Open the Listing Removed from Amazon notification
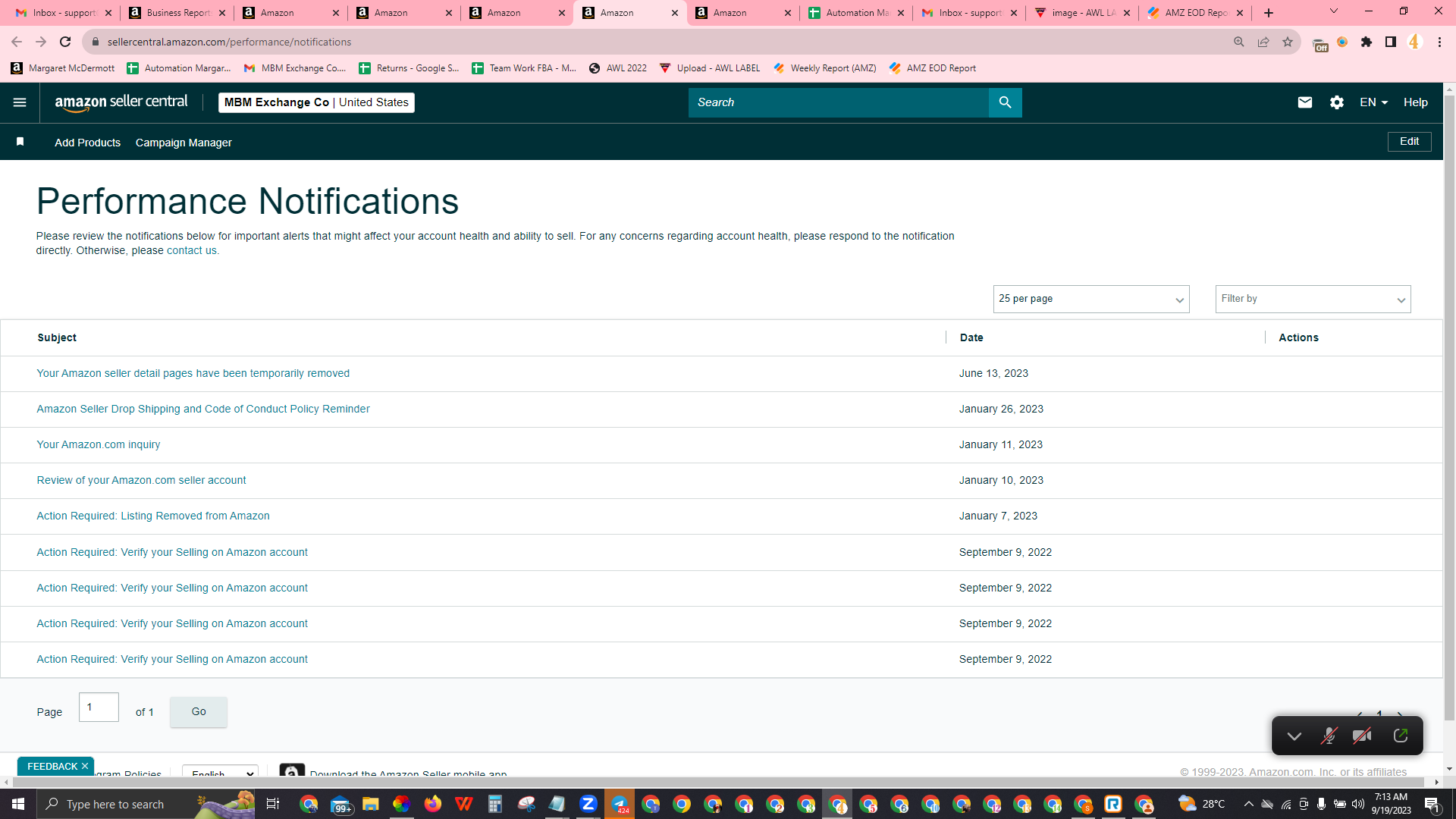The height and width of the screenshot is (819, 1456). 153,516
